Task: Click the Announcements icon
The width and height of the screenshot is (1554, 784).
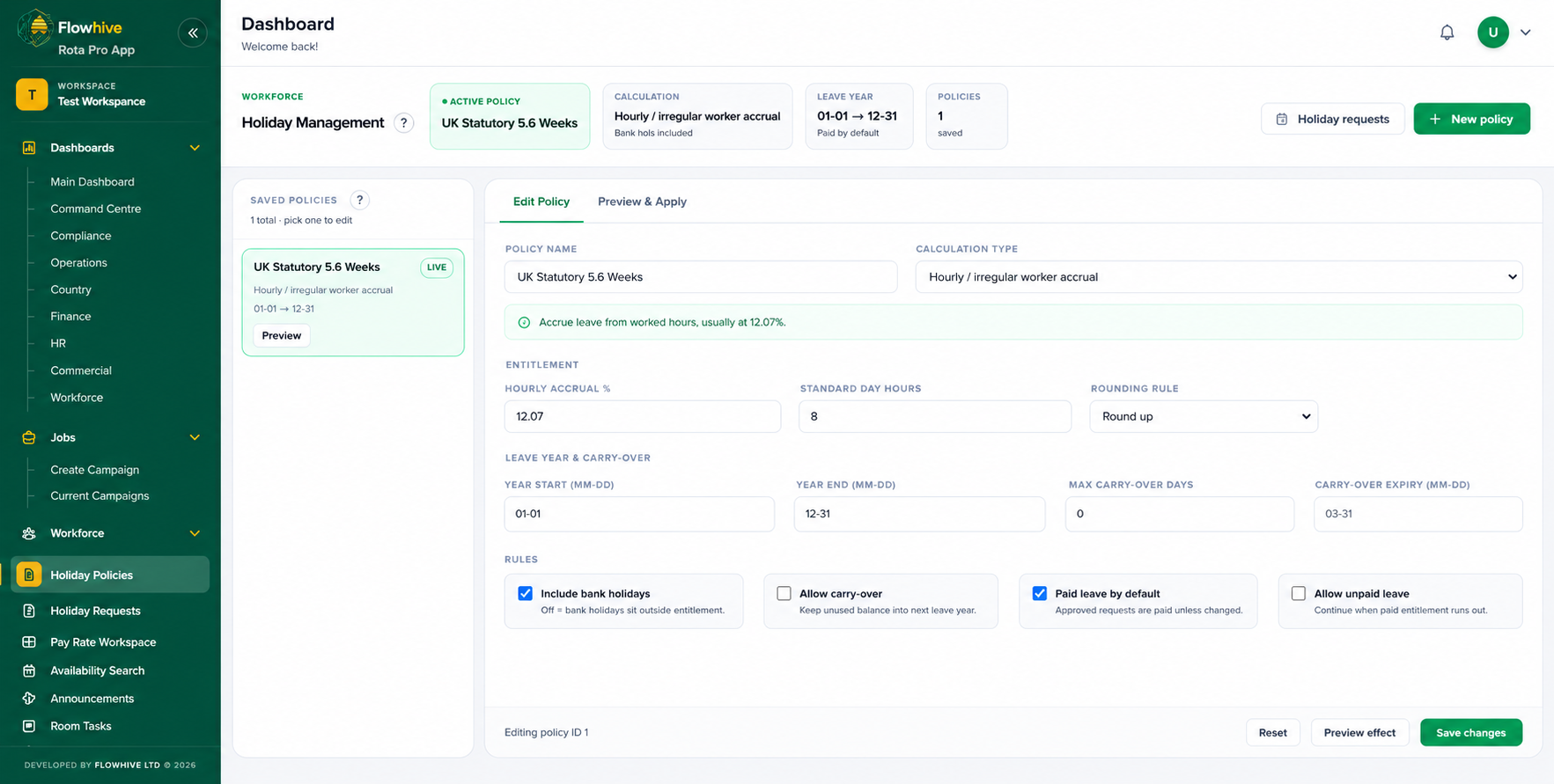Action: click(x=29, y=699)
